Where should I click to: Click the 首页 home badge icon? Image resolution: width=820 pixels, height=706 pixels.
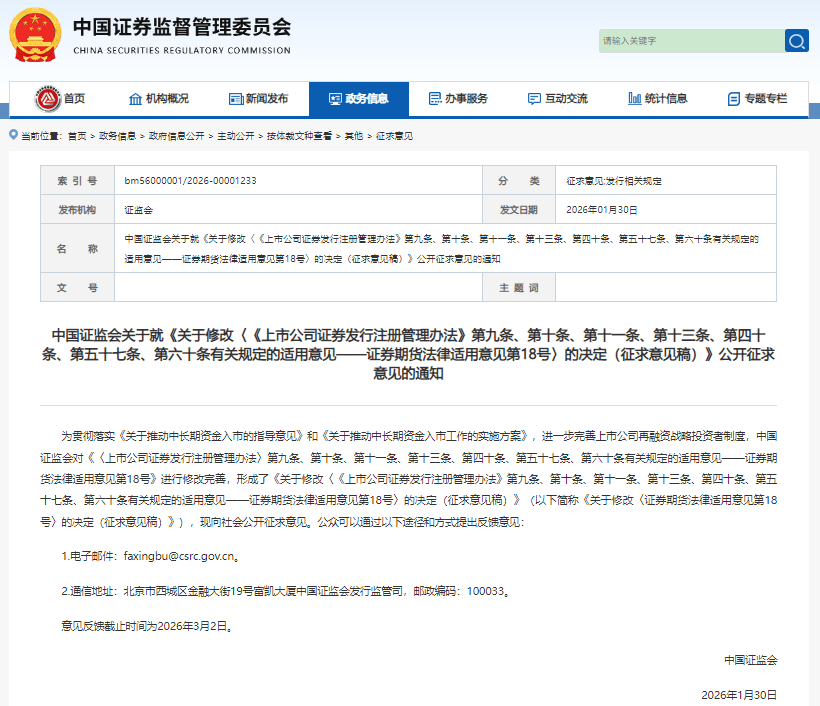[46, 99]
